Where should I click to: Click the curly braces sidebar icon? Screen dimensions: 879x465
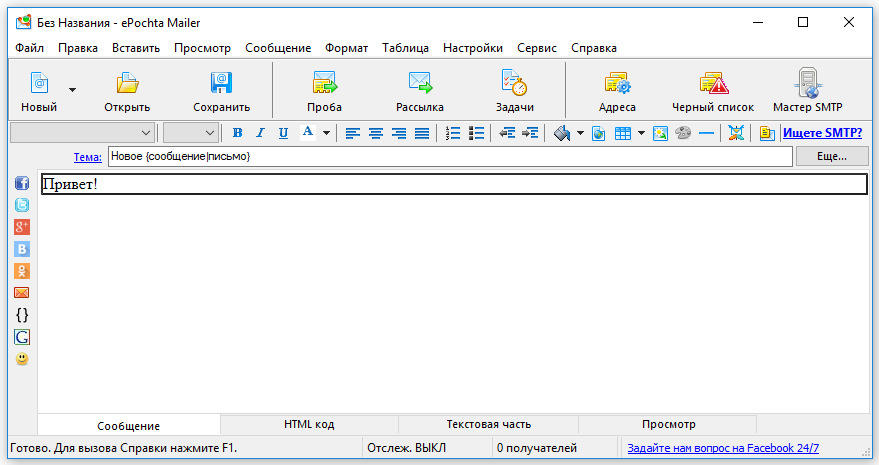(x=22, y=315)
